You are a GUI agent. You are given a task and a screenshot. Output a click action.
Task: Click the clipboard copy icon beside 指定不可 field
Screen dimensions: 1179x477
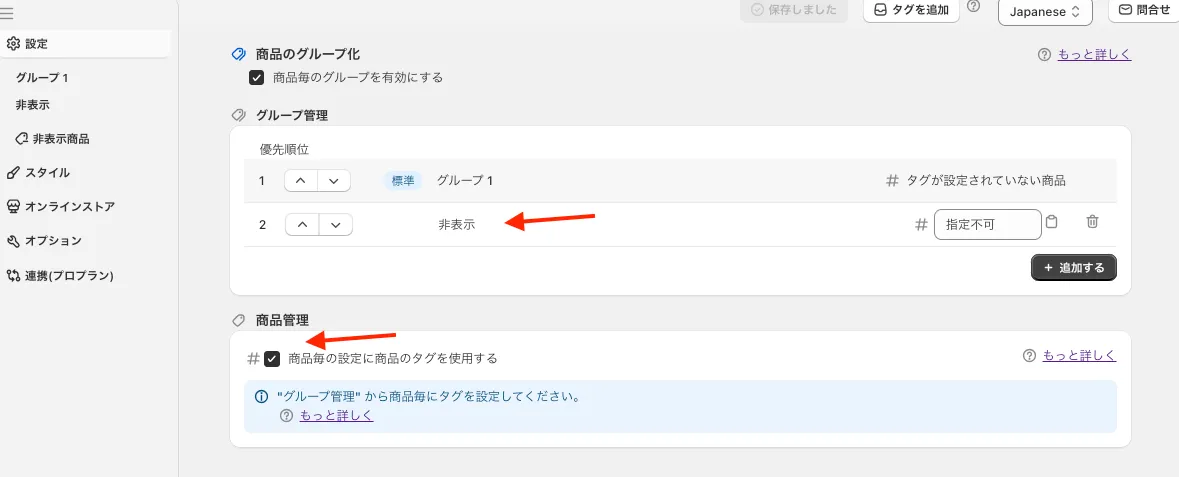[x=1051, y=223]
